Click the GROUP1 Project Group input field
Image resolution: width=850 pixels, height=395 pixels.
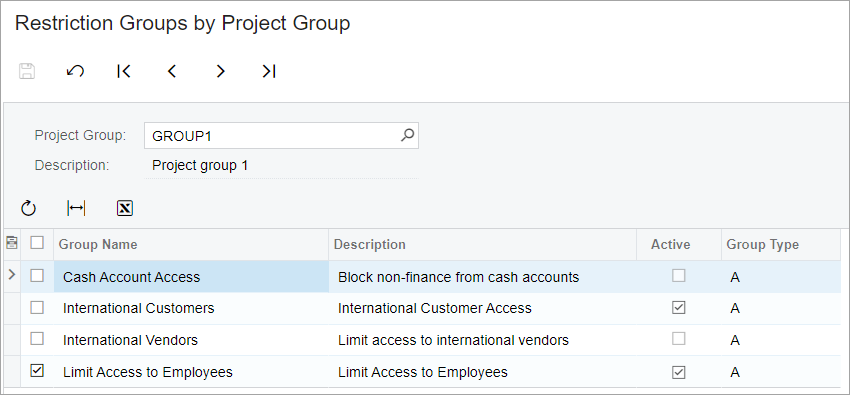click(281, 135)
